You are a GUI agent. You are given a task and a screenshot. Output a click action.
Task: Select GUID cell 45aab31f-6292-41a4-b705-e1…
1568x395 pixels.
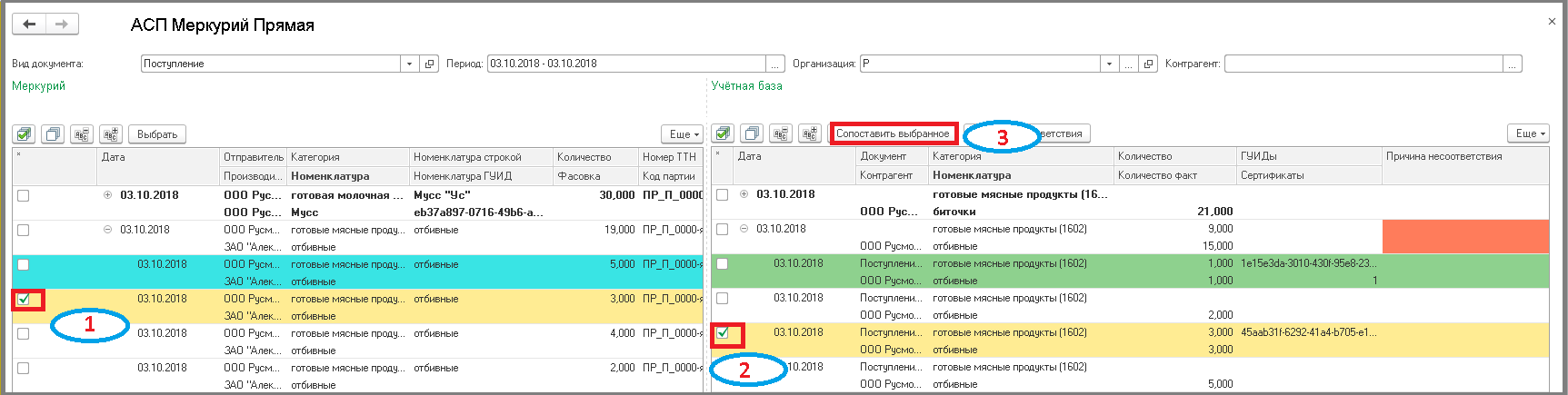coord(1309,332)
